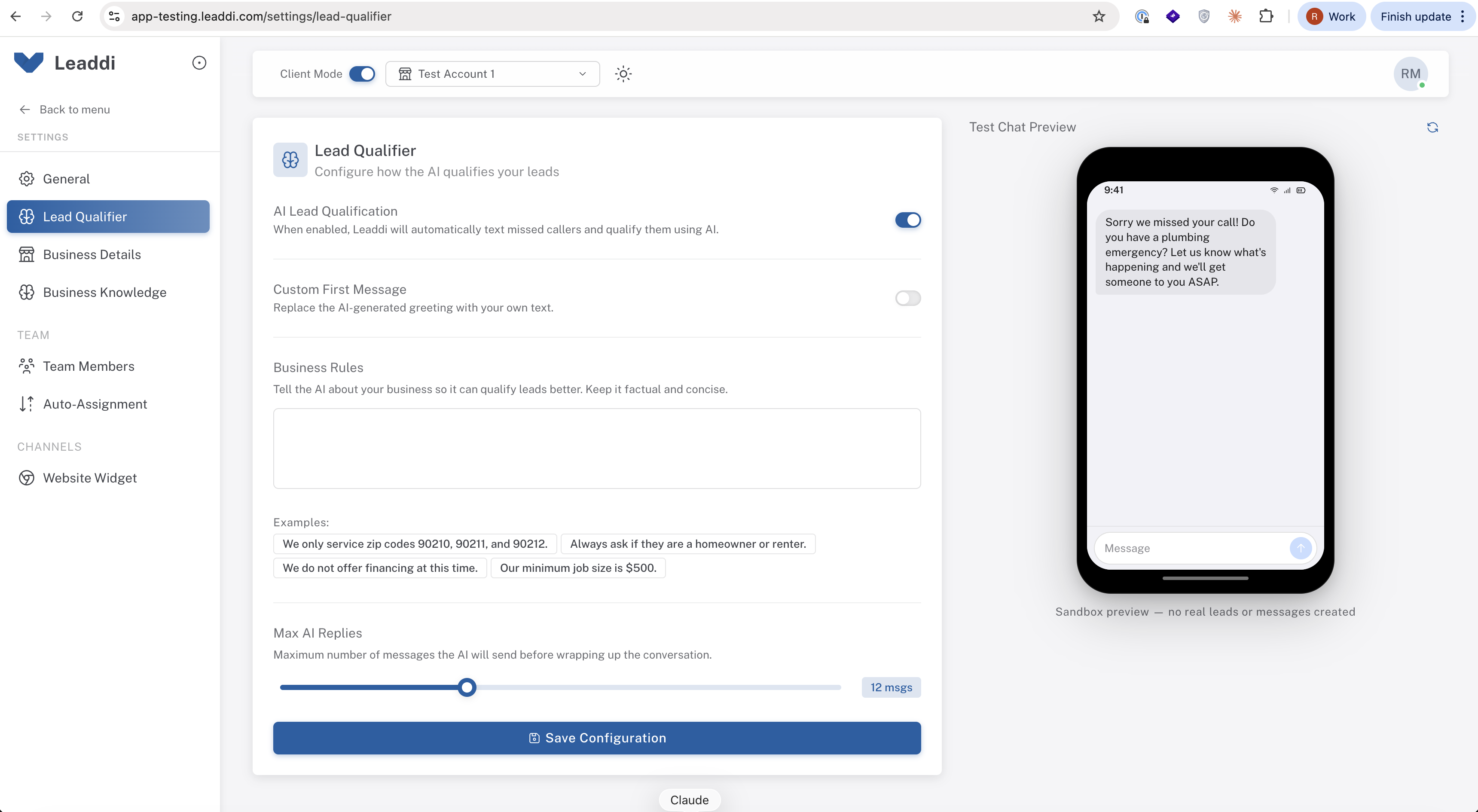Open the Finish update browser menu
This screenshot has height=812, width=1478.
pos(1422,17)
